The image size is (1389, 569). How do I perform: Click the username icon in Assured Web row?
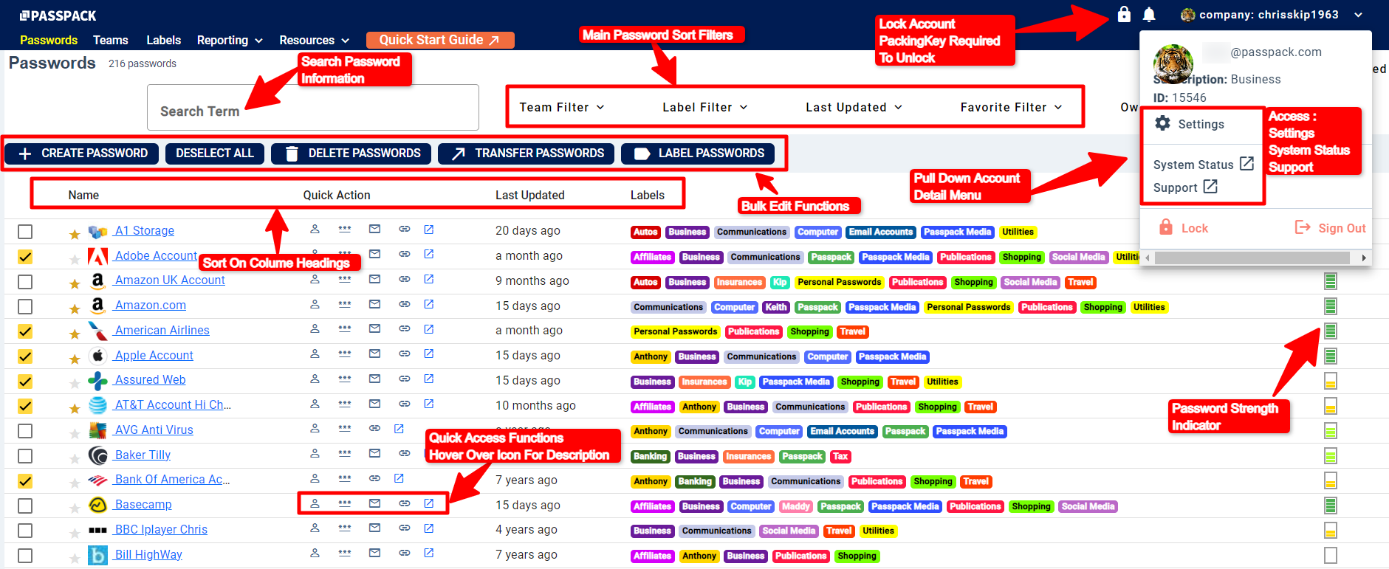[x=314, y=380]
